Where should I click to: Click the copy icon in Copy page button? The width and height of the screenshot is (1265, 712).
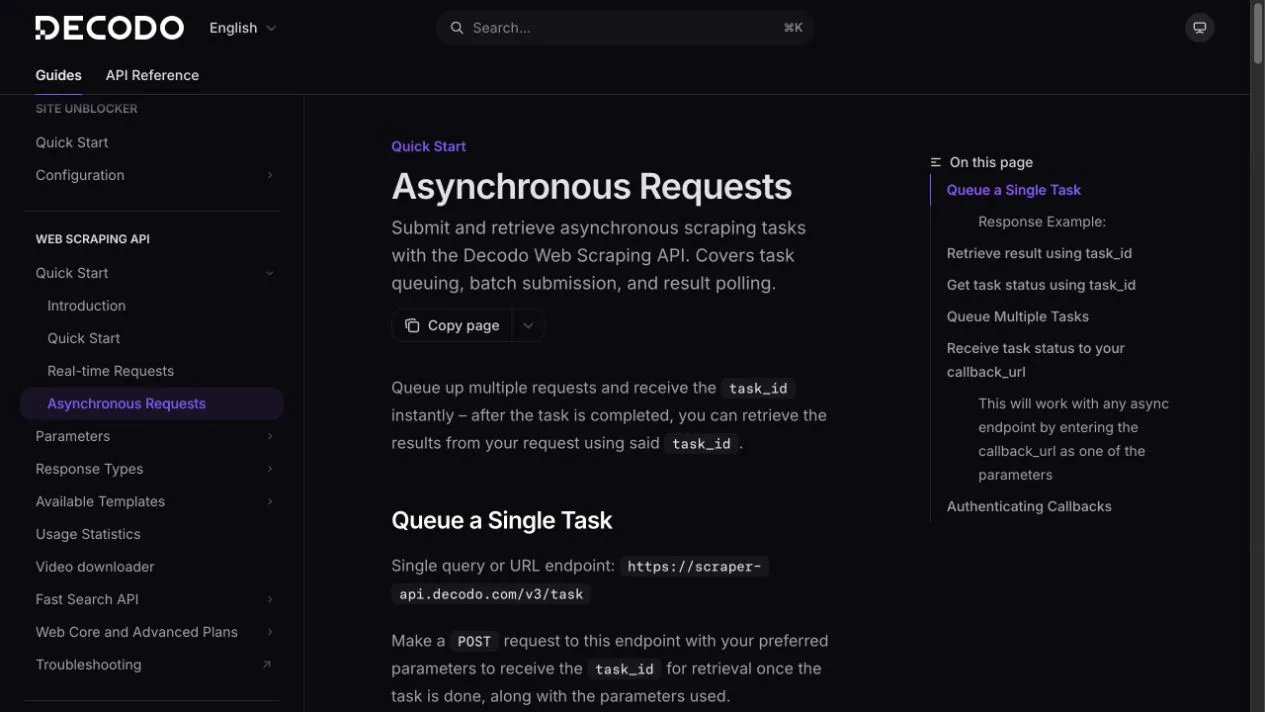[412, 326]
